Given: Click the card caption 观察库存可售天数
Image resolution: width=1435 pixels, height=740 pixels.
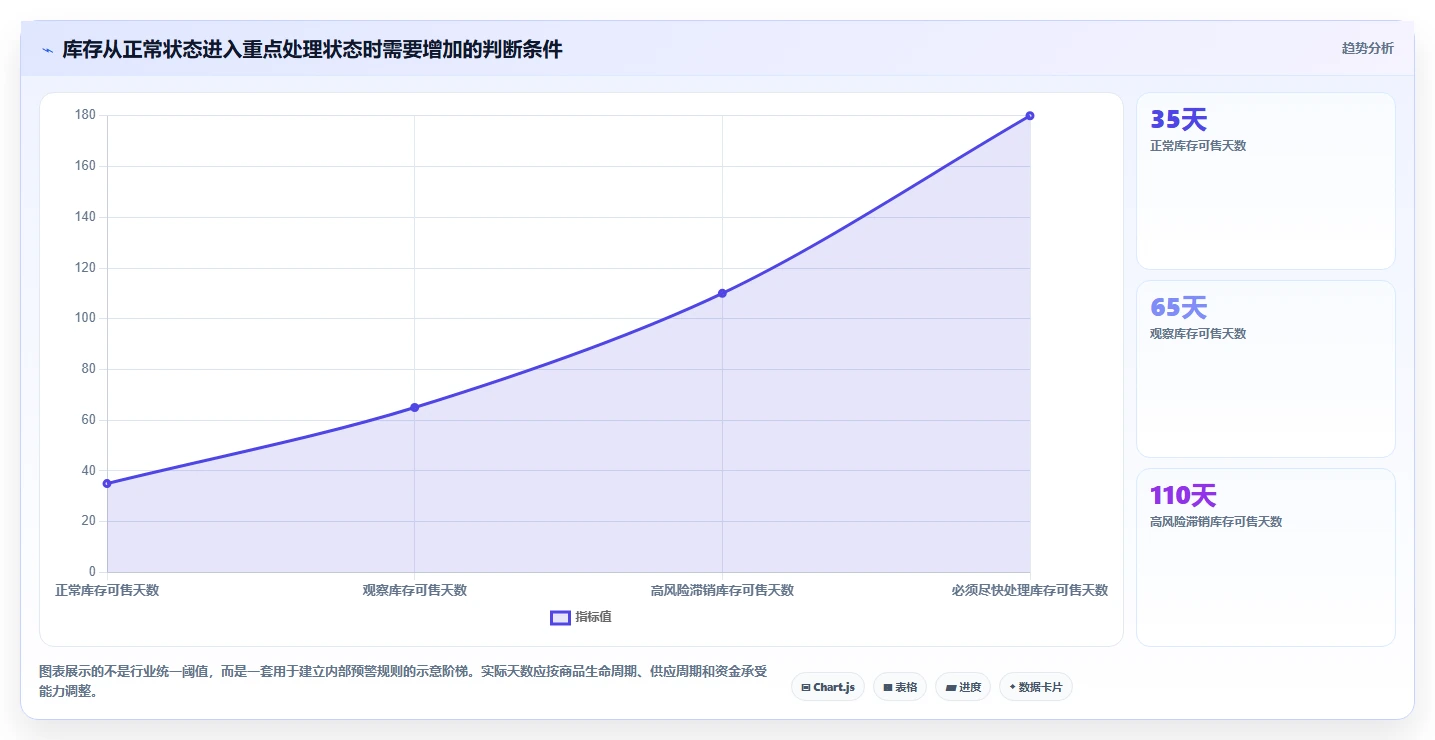Looking at the screenshot, I should (1198, 333).
